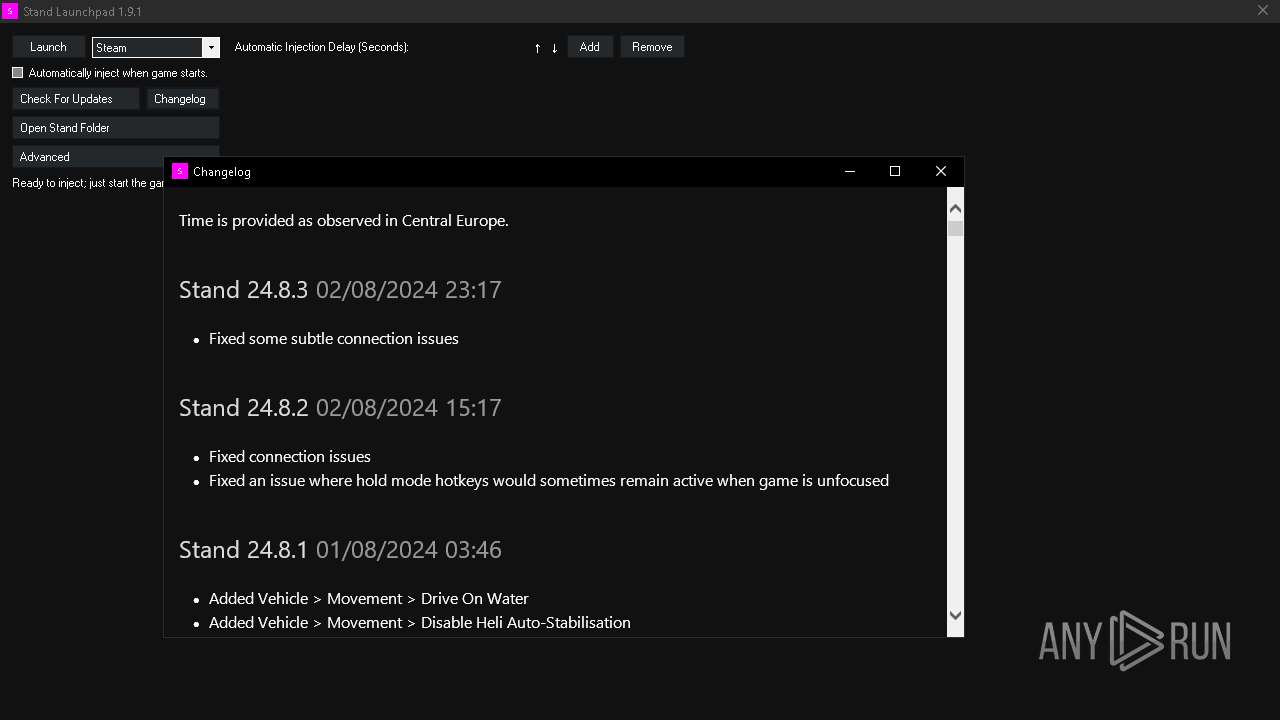Open the Changelog from Launchpad
Screen dimensions: 1280x720
pyautogui.click(x=183, y=99)
